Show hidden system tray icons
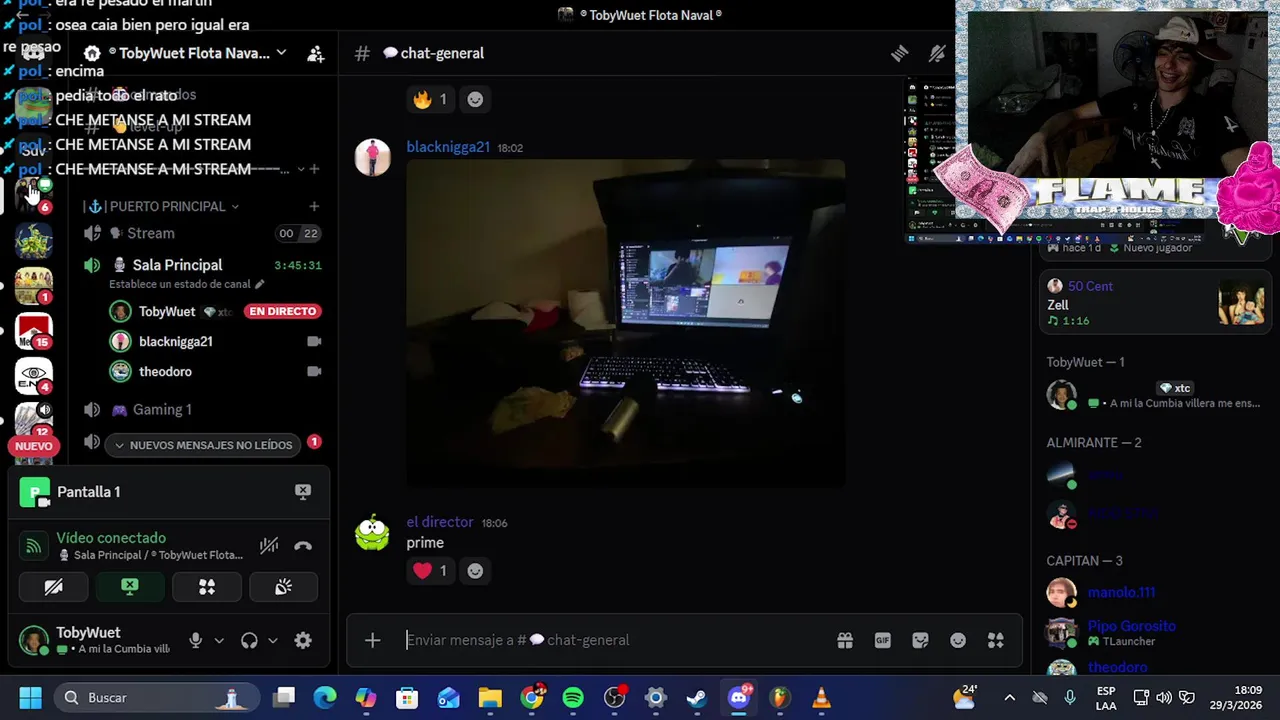The image size is (1280, 720). click(x=1009, y=698)
